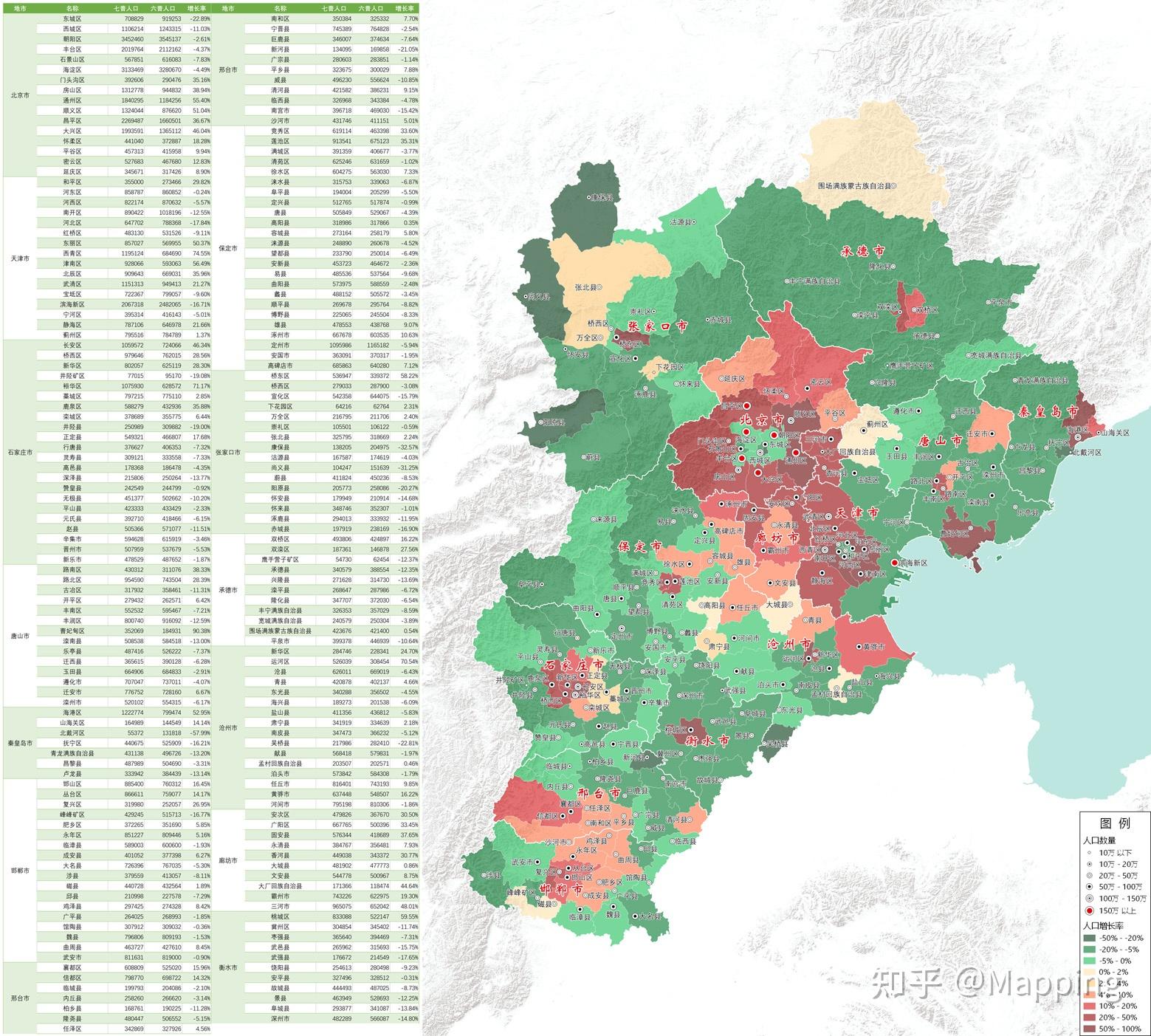Click the 图例 legend title
This screenshot has width=1151, height=1036.
(x=1116, y=823)
